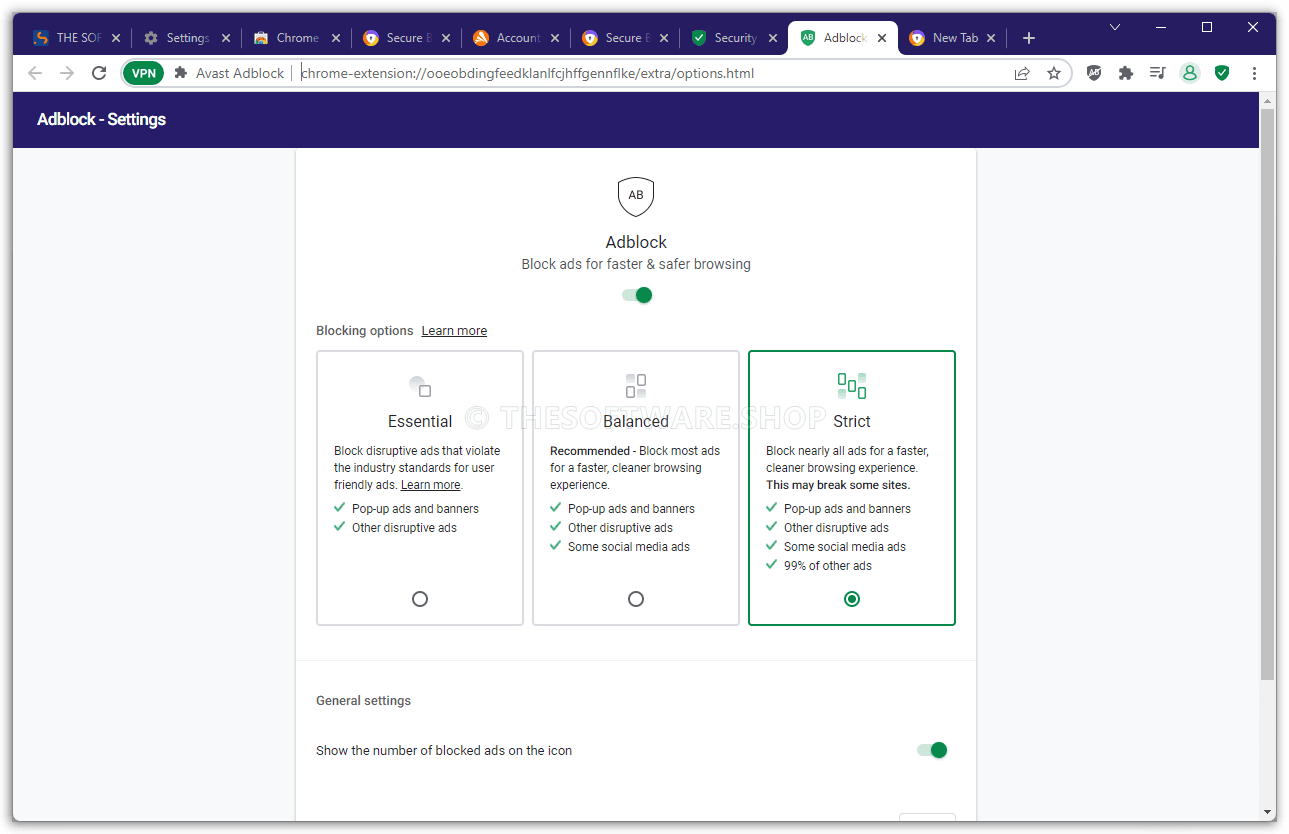Open the green profile avatar icon
The width and height of the screenshot is (1289, 834).
[1190, 73]
